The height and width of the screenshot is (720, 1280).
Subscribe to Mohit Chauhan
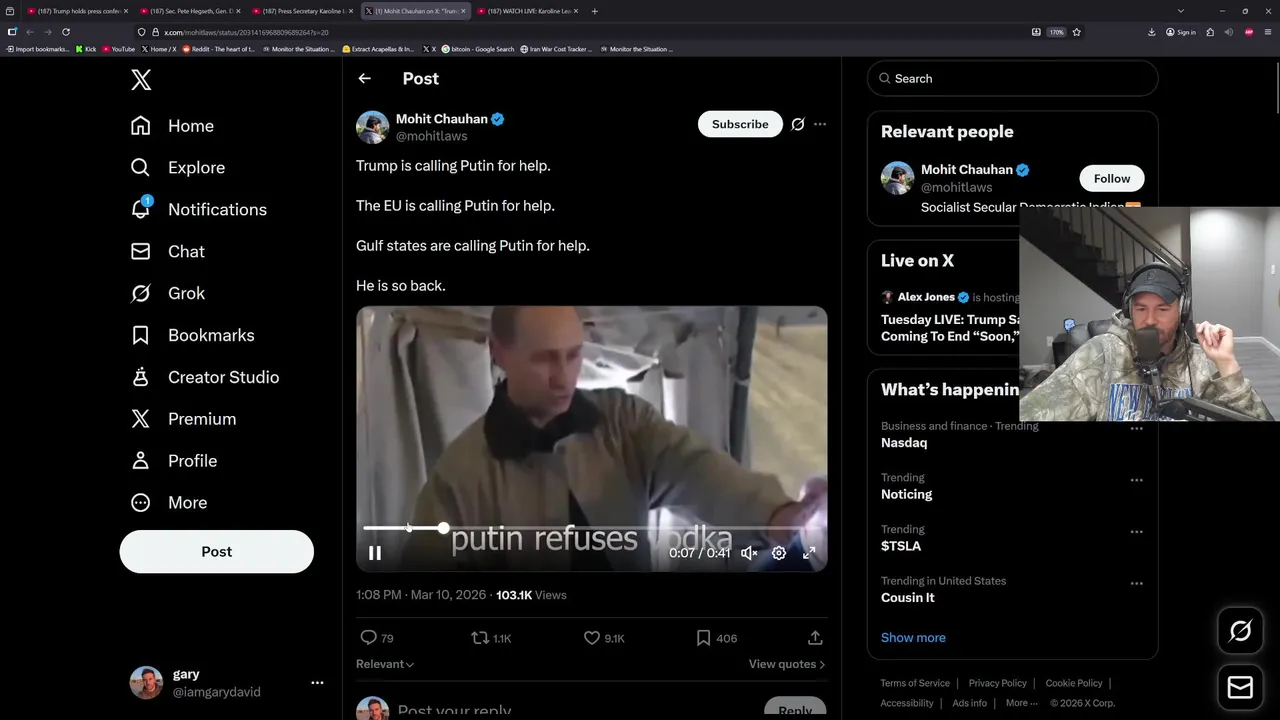740,124
